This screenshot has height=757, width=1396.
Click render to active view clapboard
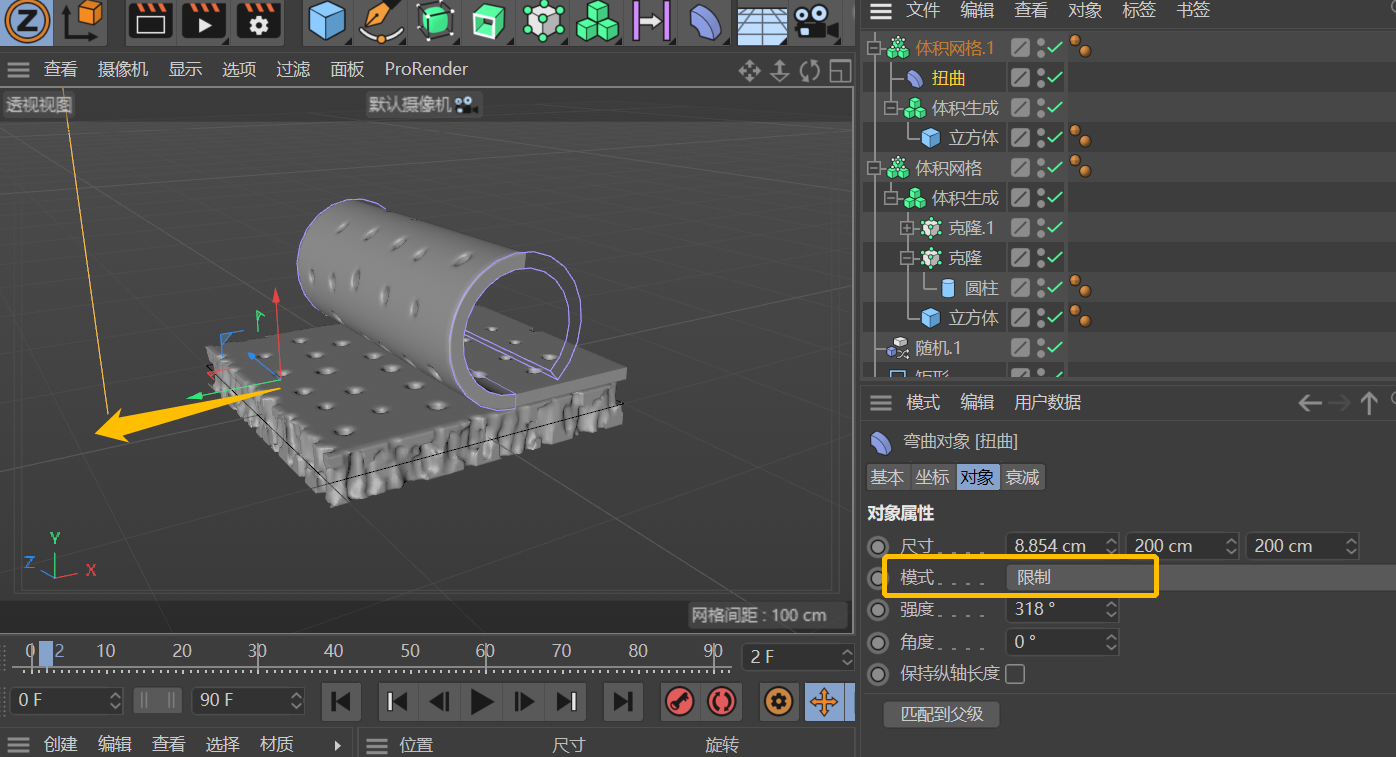tap(150, 21)
